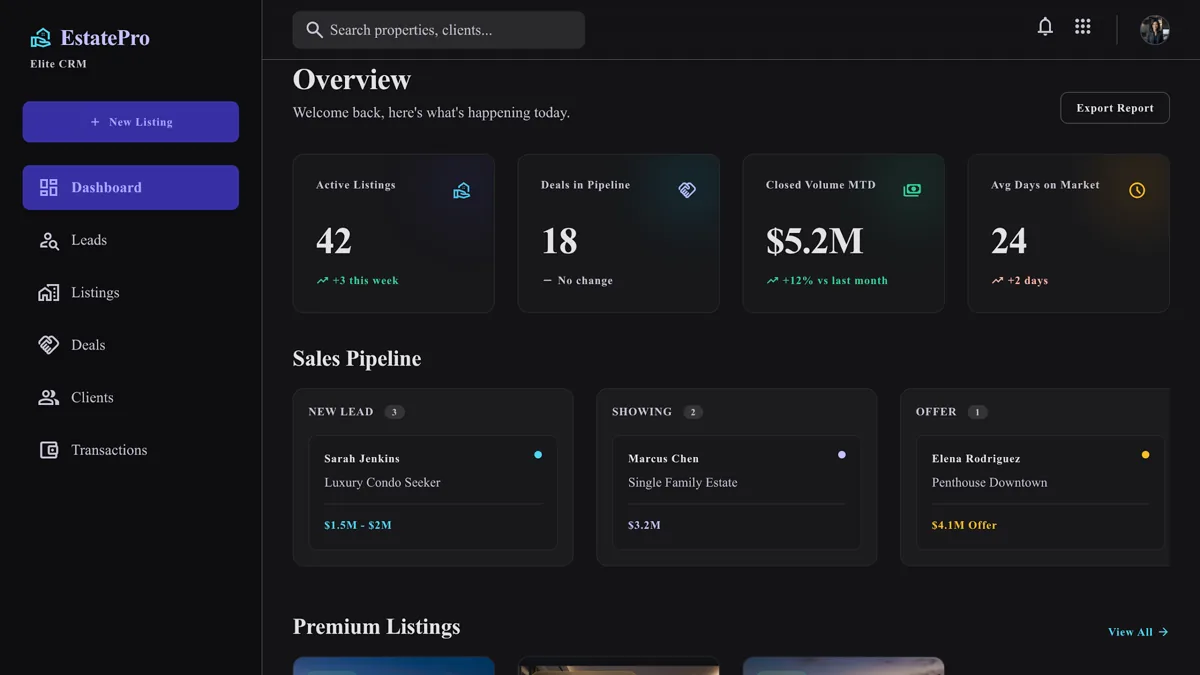Open the Listings section
Image resolution: width=1200 pixels, height=675 pixels.
point(131,292)
